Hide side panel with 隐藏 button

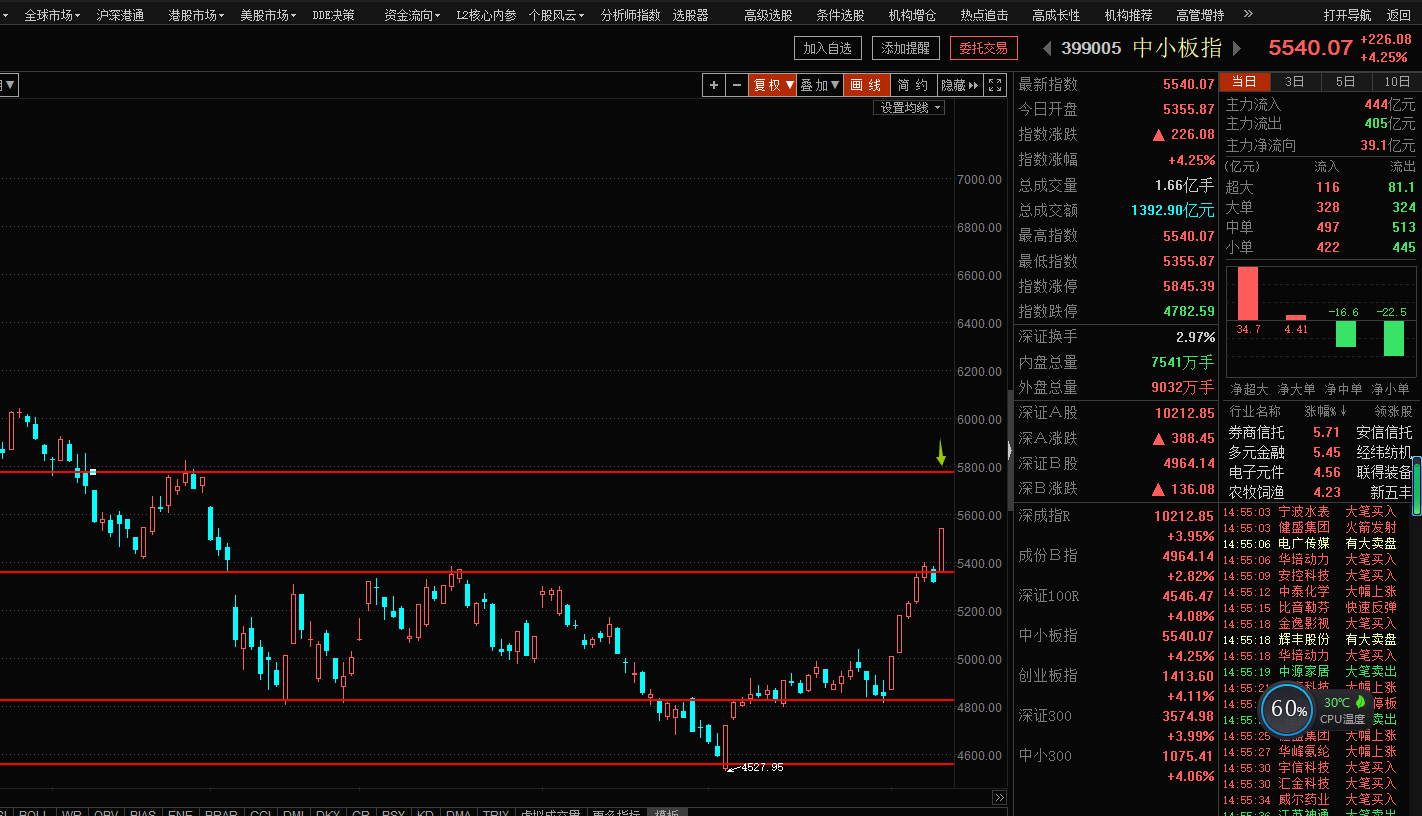(x=960, y=85)
